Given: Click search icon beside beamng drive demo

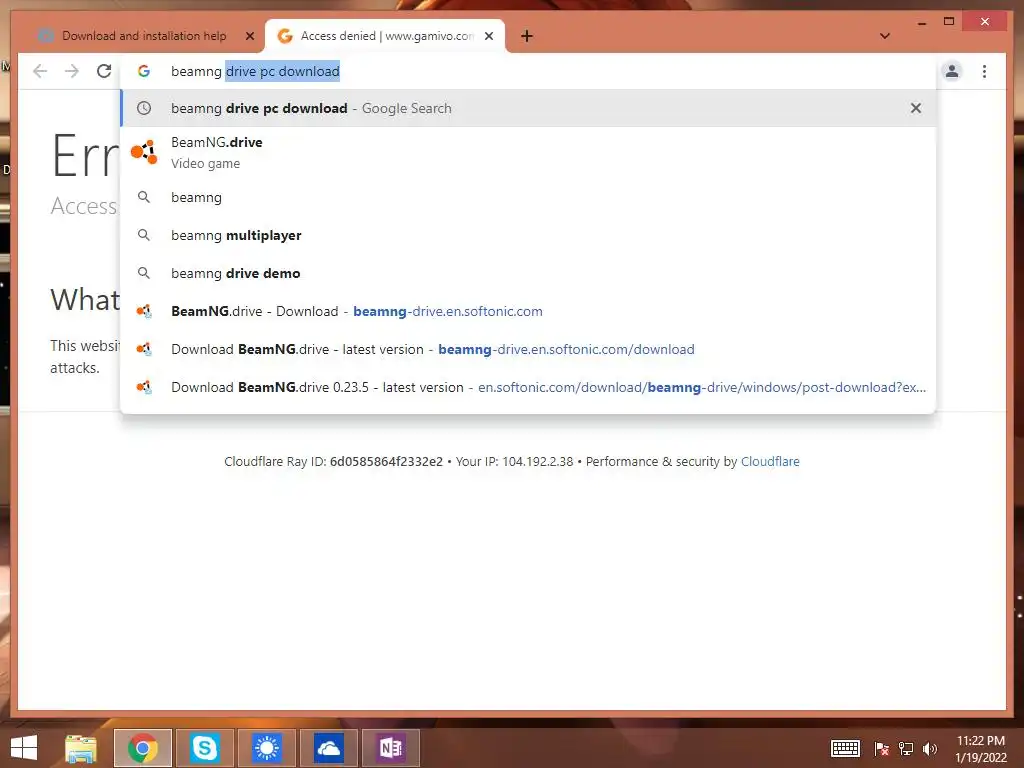Looking at the screenshot, I should click(144, 273).
